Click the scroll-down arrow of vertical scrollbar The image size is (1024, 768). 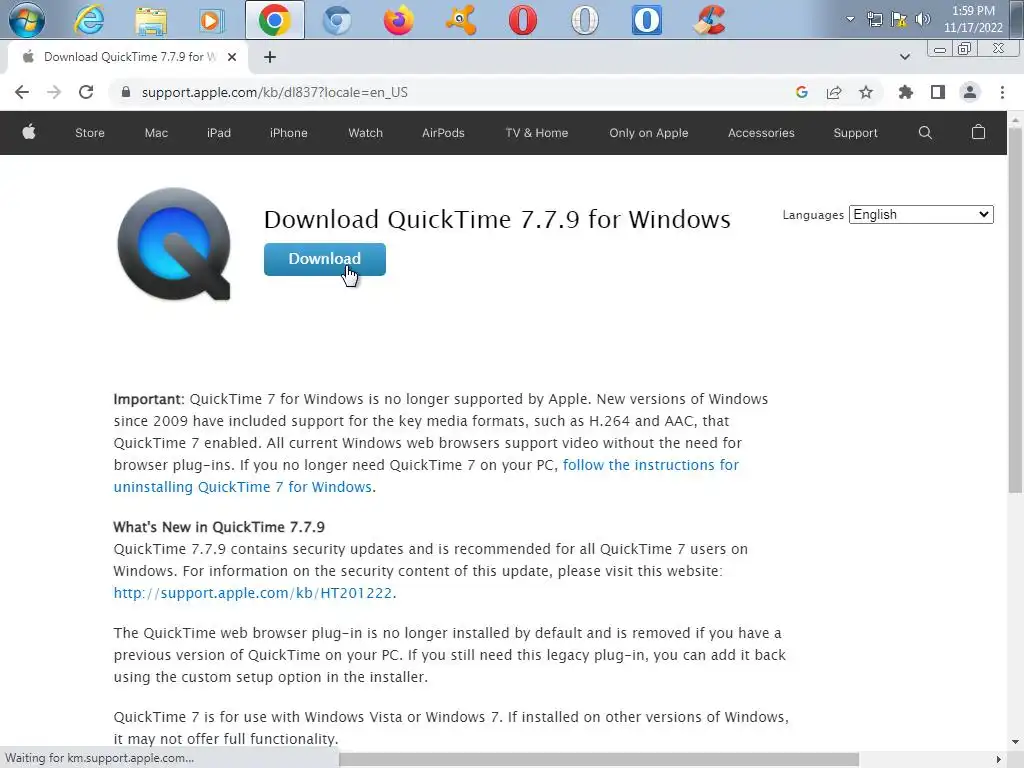[x=1015, y=741]
